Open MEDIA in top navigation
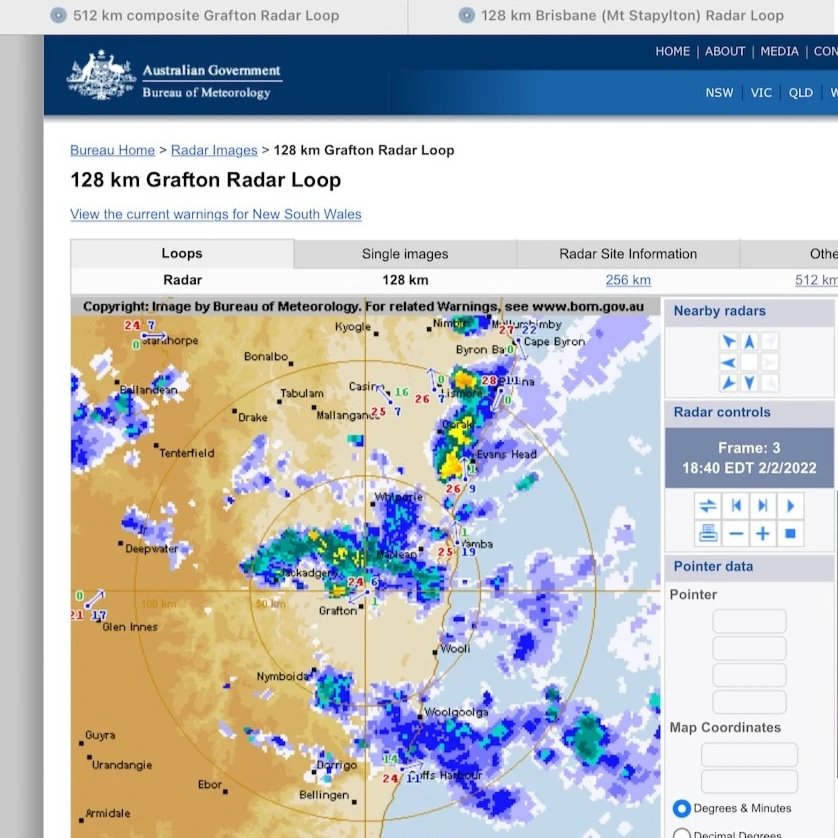The width and height of the screenshot is (838, 838). [x=779, y=51]
